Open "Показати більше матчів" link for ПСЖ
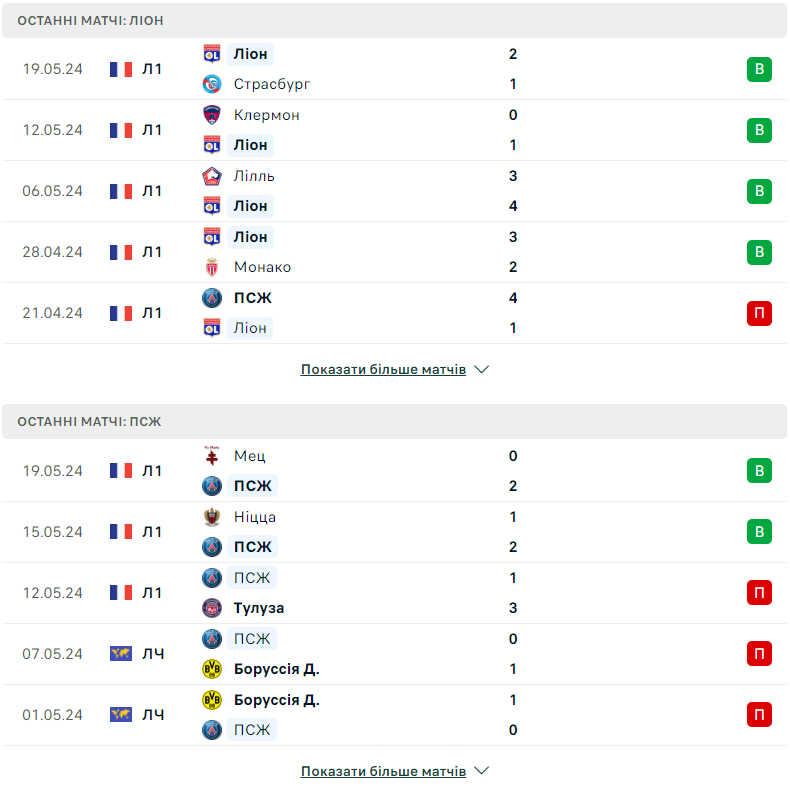Screen dimensions: 790x795 click(383, 771)
